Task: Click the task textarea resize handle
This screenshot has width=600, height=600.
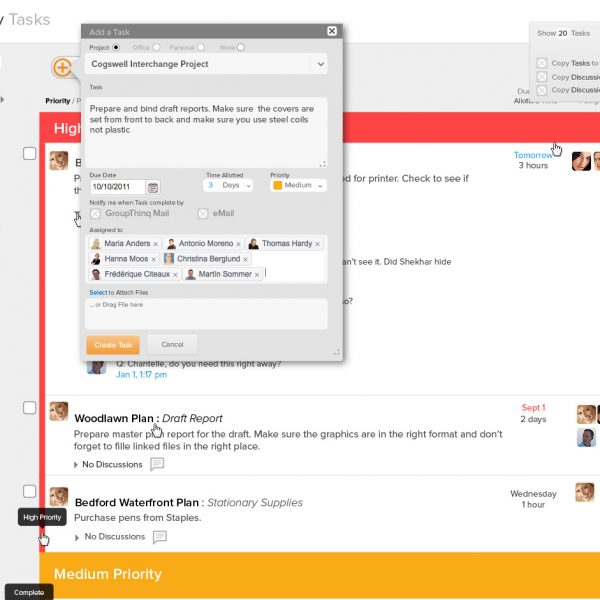Action: 323,164
